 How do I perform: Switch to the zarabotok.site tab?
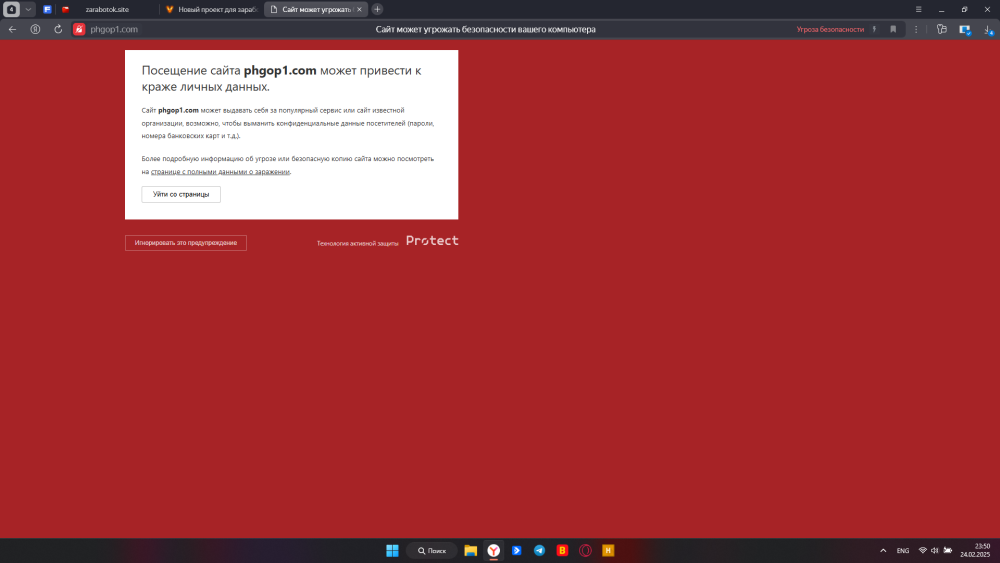(x=107, y=9)
